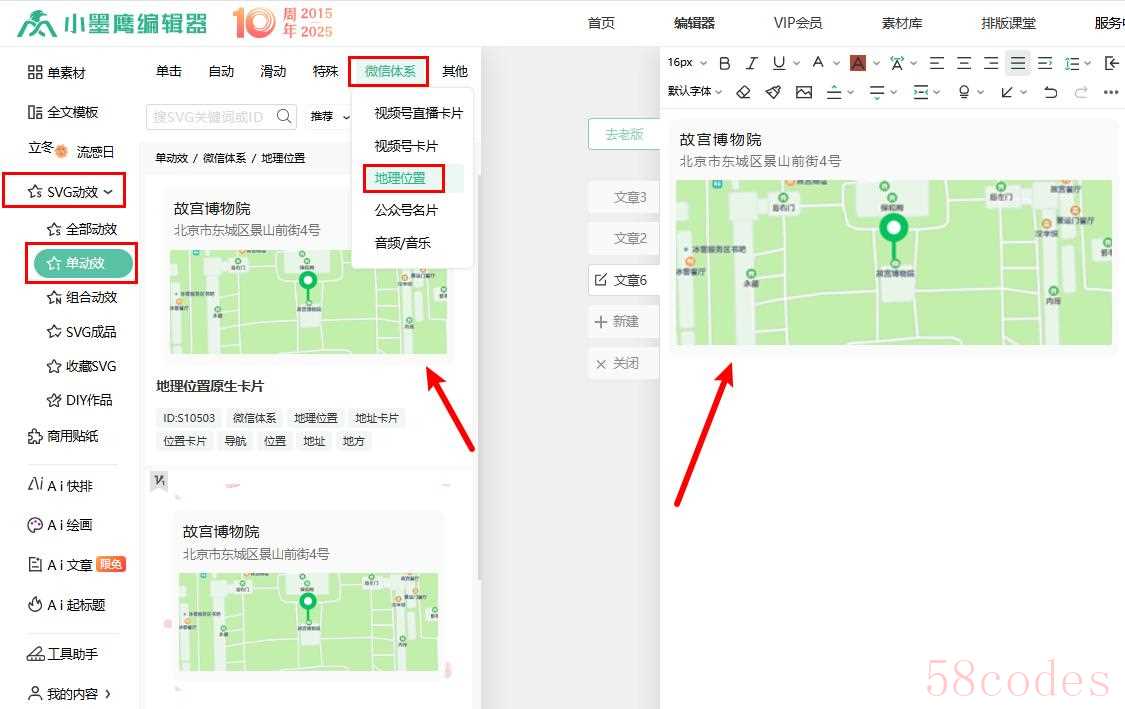The image size is (1125, 709).
Task: Expand line height dropdown arrow
Action: (1088, 64)
